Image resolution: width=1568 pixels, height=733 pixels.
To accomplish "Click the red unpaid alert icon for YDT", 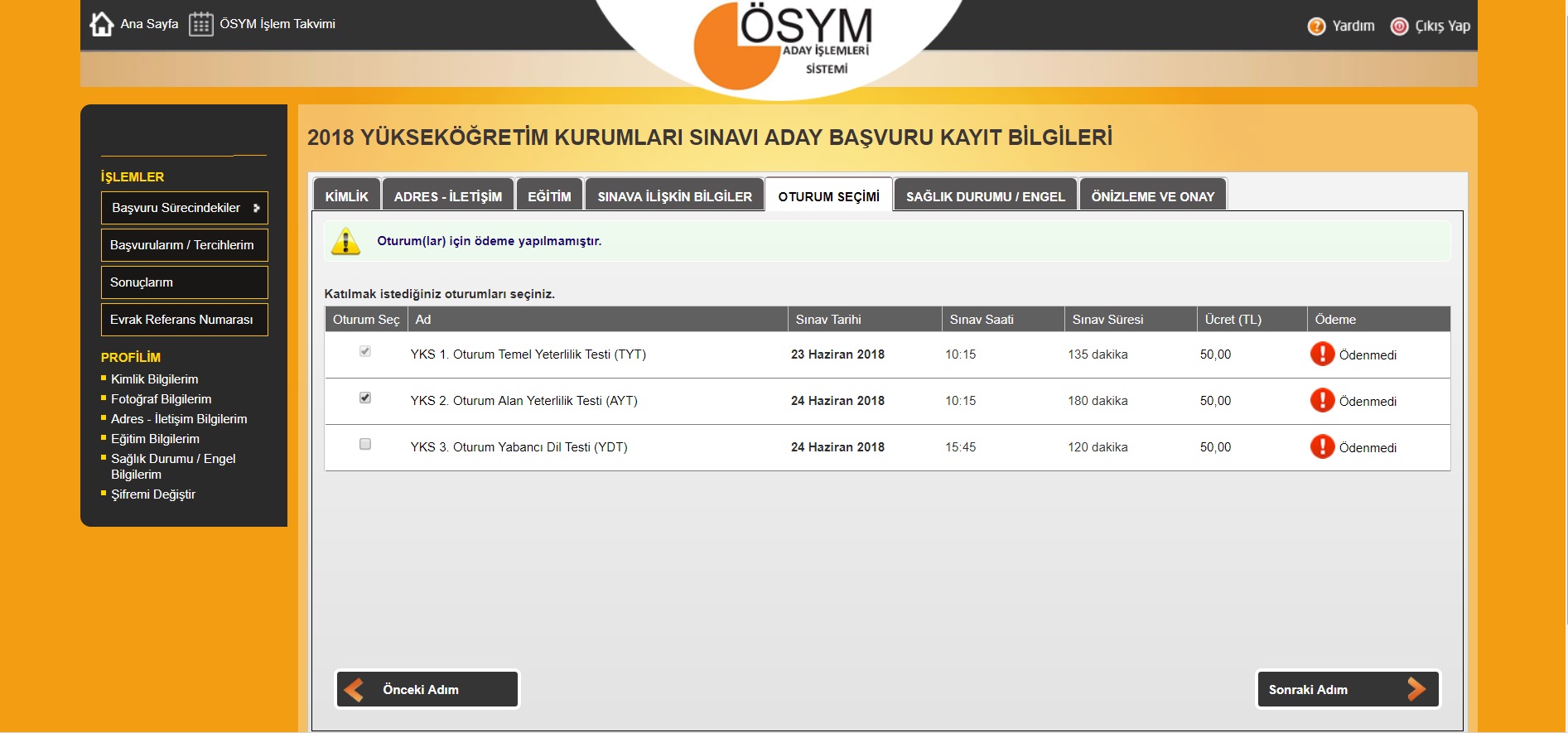I will pos(1322,446).
